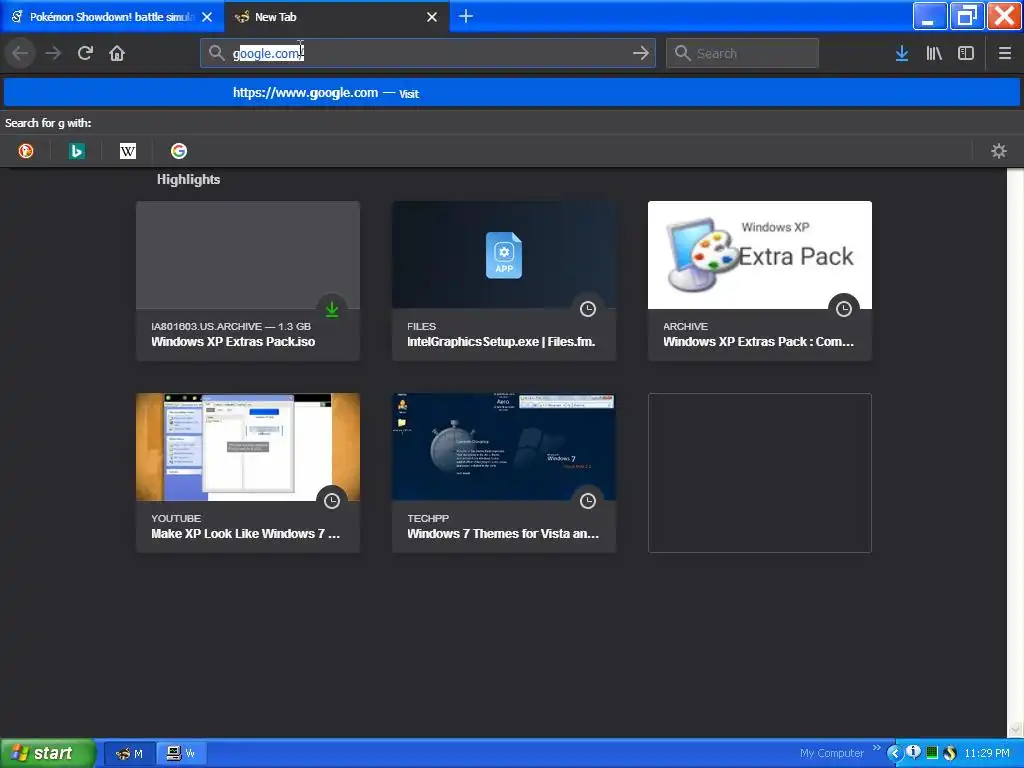Go back using the back arrow

(x=20, y=53)
